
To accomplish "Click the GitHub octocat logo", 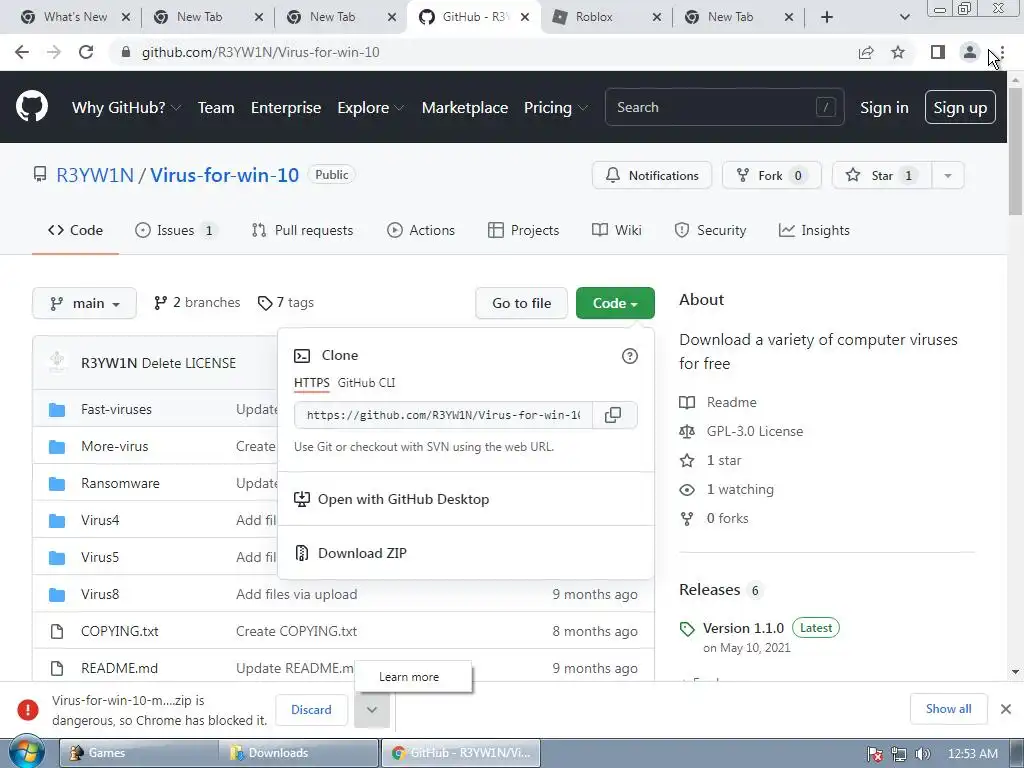I will [32, 107].
